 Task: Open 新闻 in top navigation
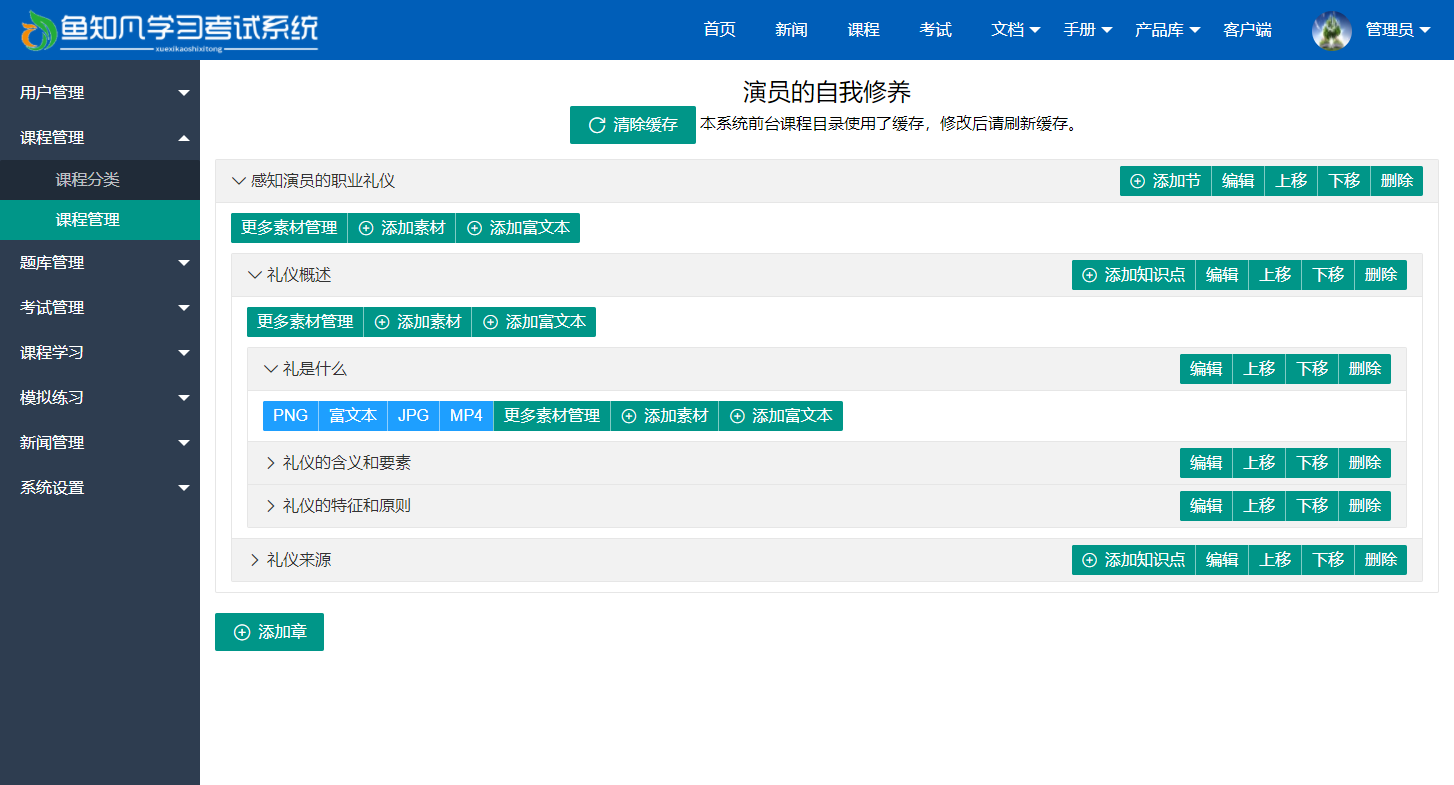click(x=791, y=30)
